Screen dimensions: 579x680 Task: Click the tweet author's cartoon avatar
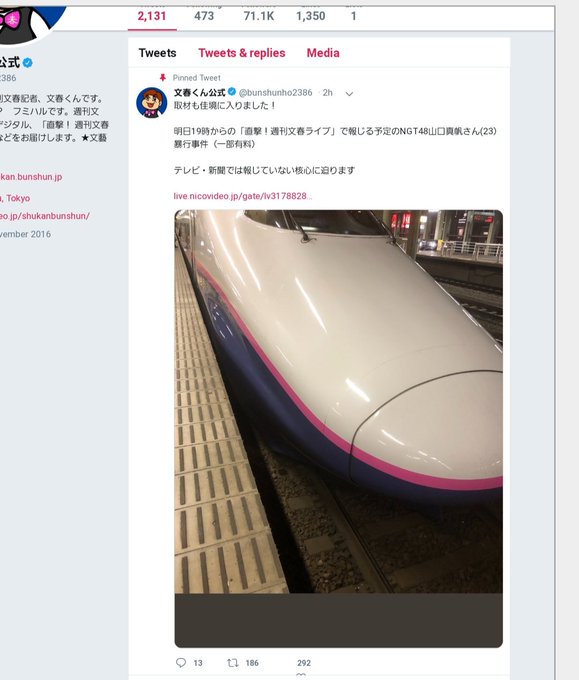coord(151,102)
